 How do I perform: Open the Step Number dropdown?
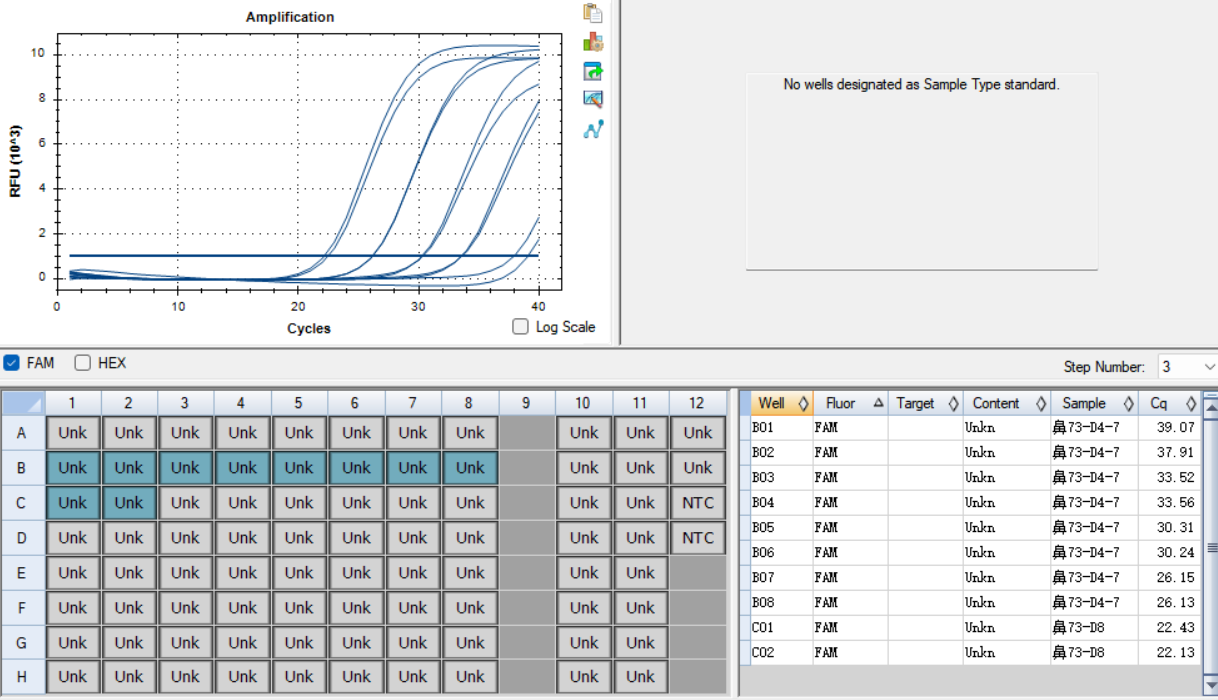tap(1209, 367)
